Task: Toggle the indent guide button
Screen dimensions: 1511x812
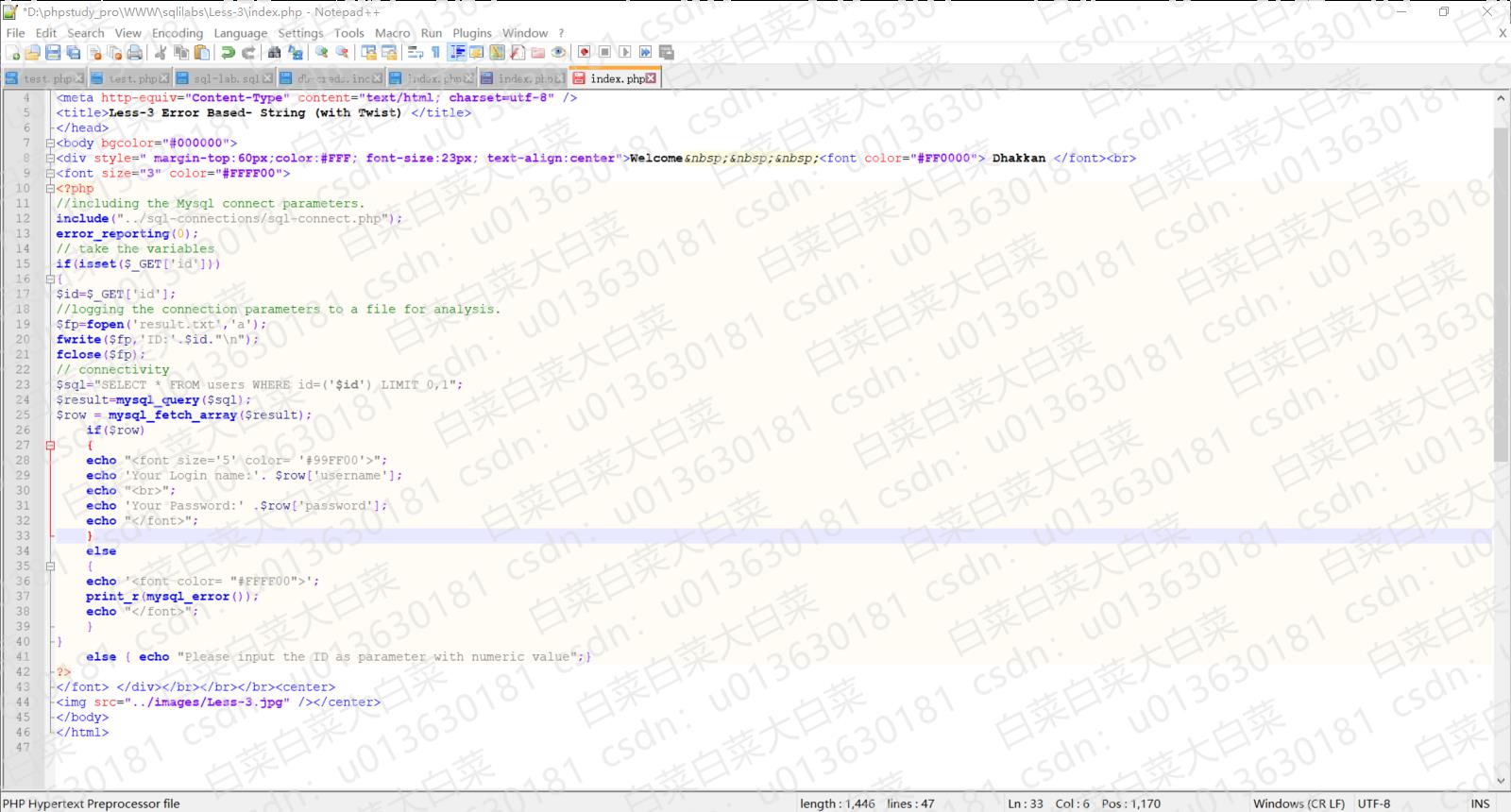Action: pos(456,52)
